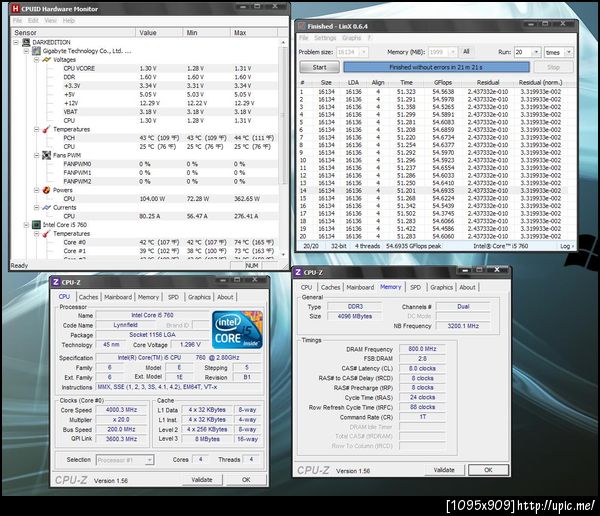Click OK in CPU-Z Memory window
Image resolution: width=600 pixels, height=516 pixels.
coord(488,470)
